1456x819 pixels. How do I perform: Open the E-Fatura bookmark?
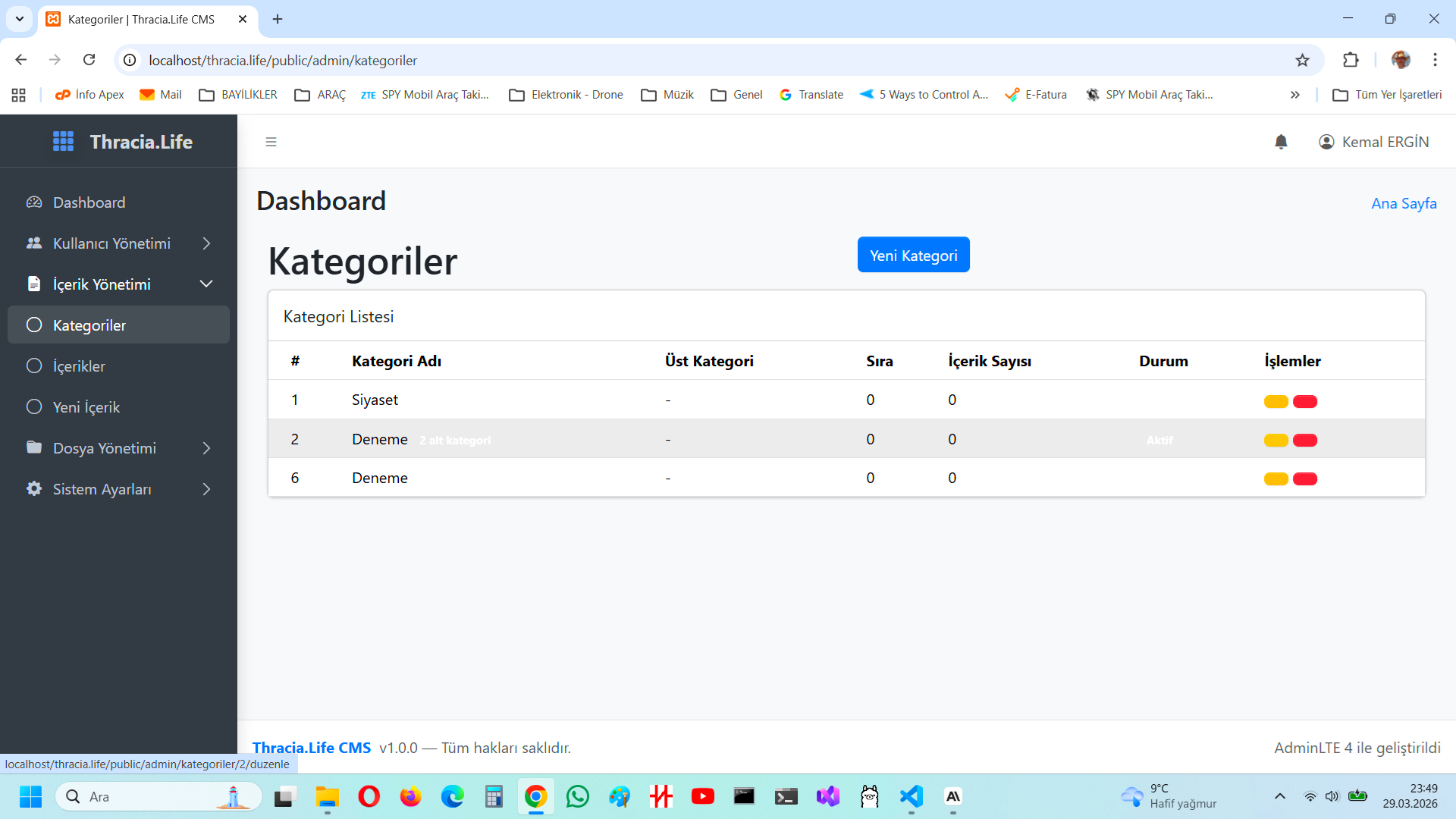click(1036, 95)
